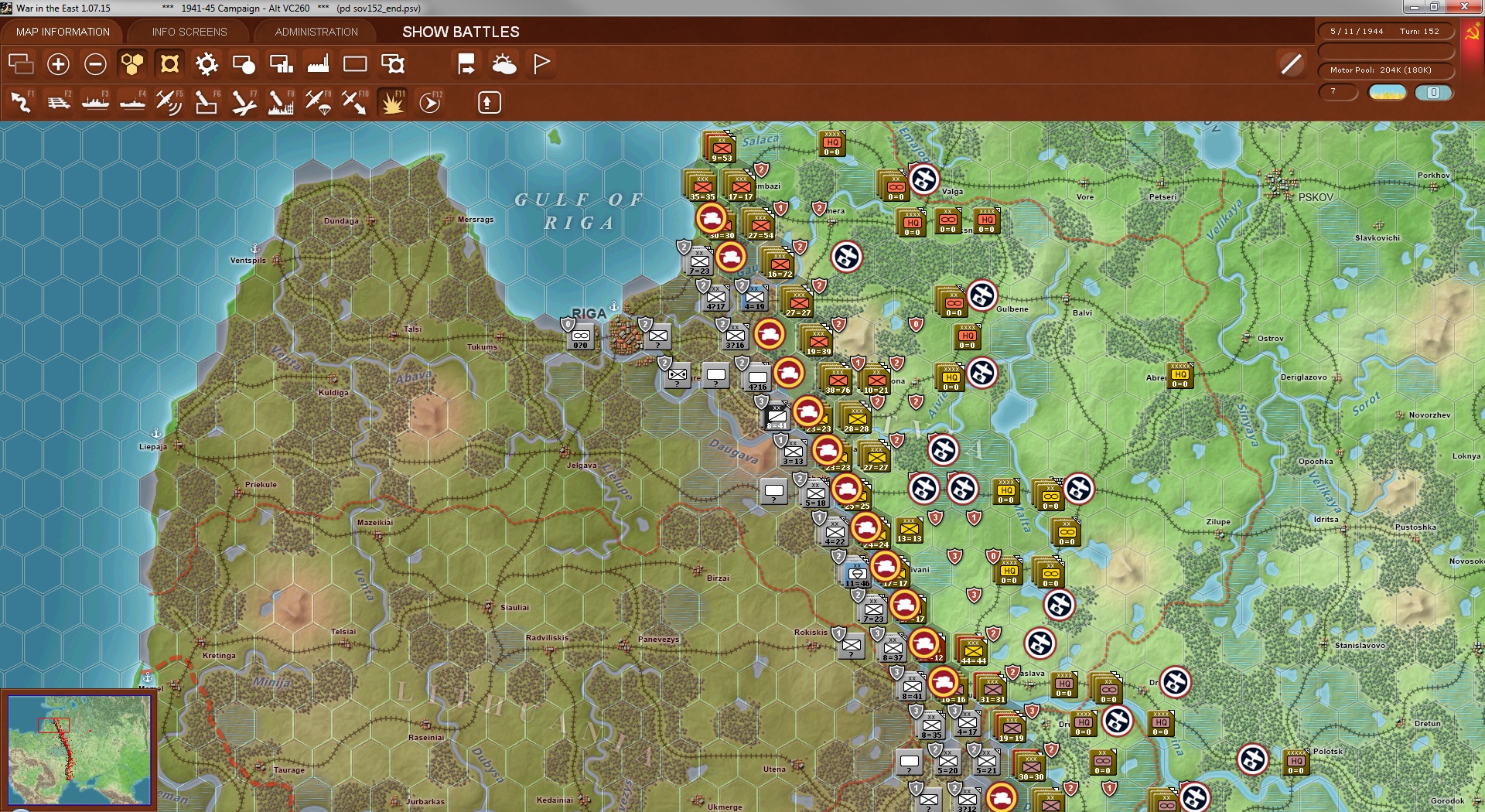Screen dimensions: 1485x812
Task: Select the Soviet counter labeled 16=72
Action: tap(780, 264)
